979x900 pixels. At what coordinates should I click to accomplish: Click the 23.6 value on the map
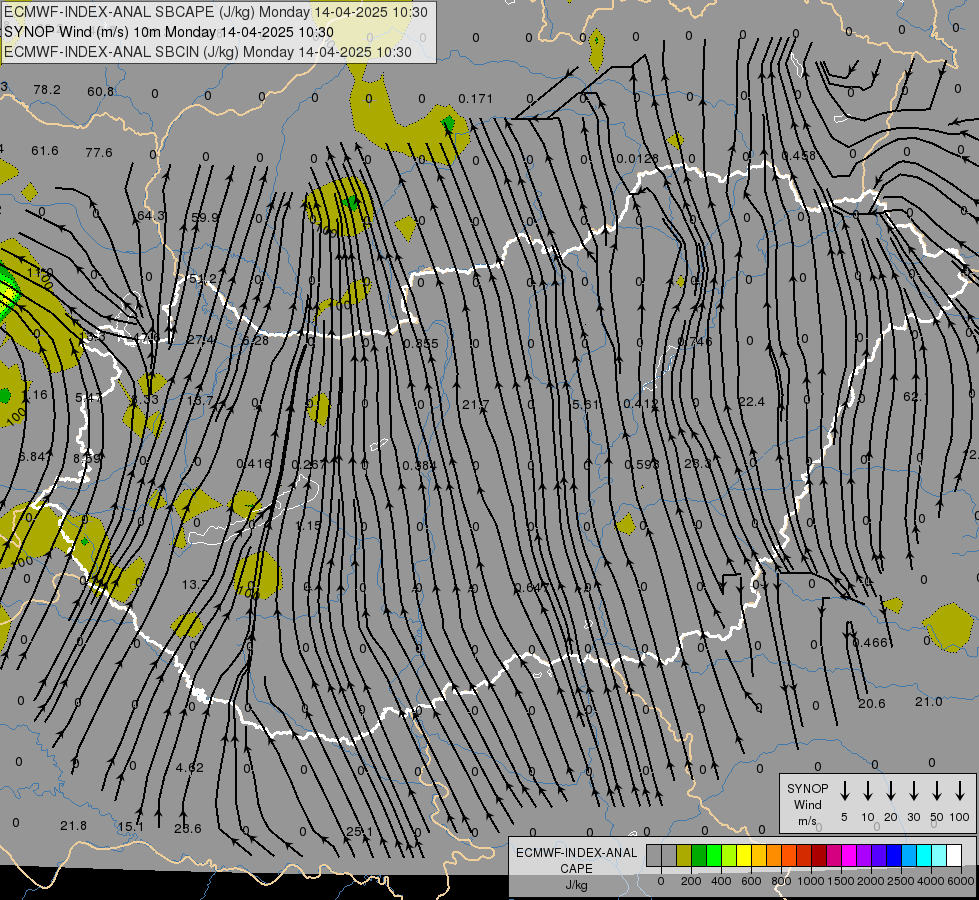[x=188, y=829]
